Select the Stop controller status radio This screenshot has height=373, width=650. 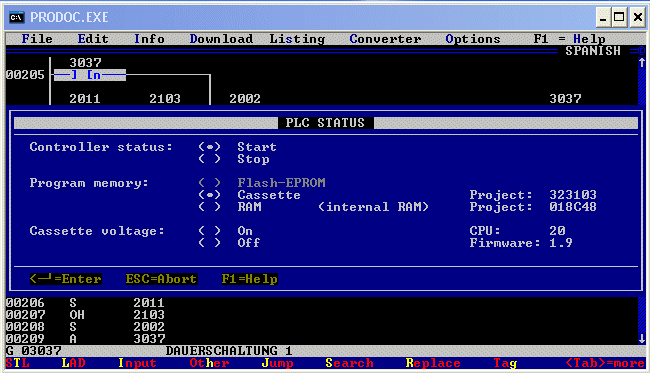click(x=210, y=159)
